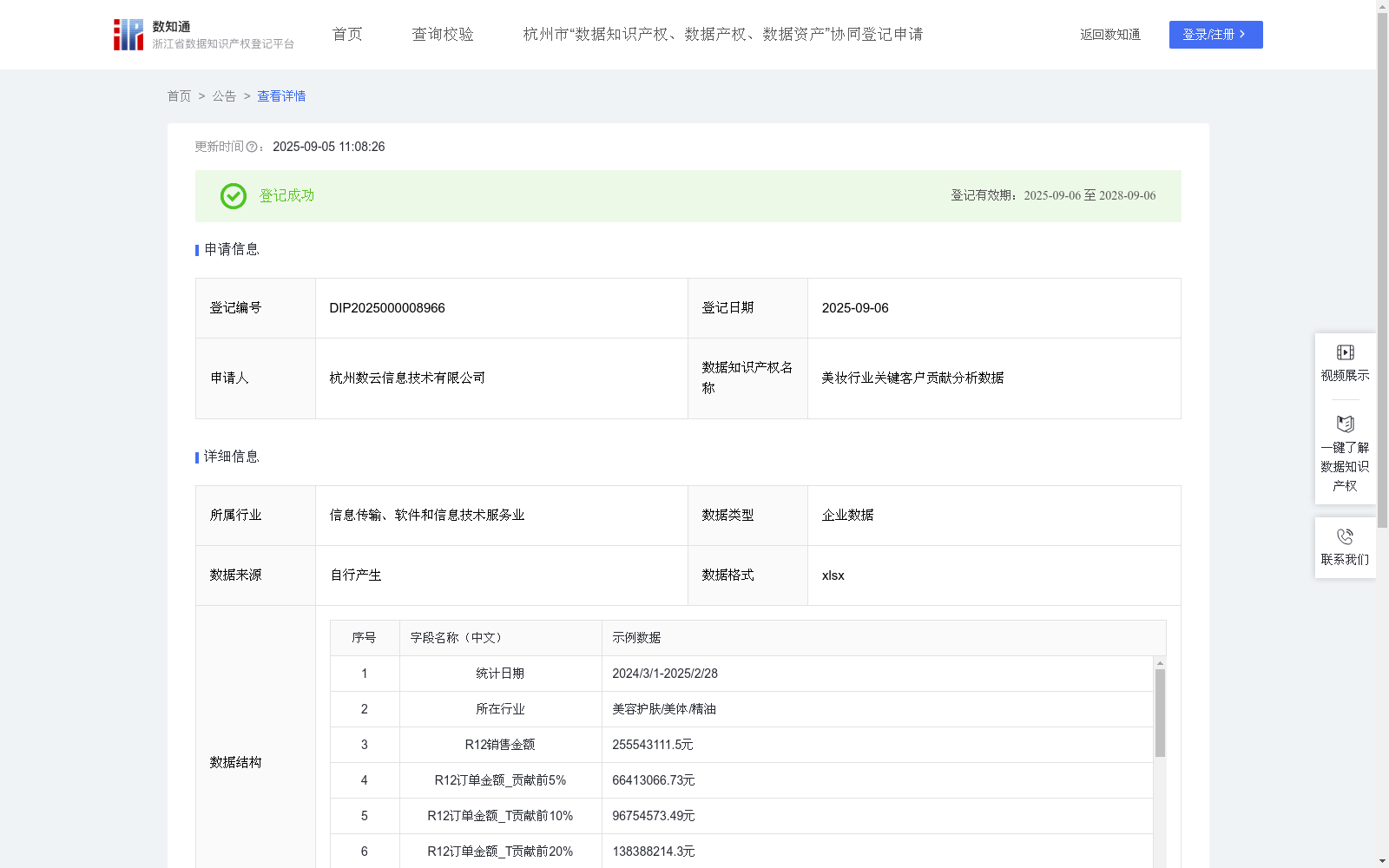1389x868 pixels.
Task: Click the 登记有效期 validity period text
Action: [x=1053, y=196]
